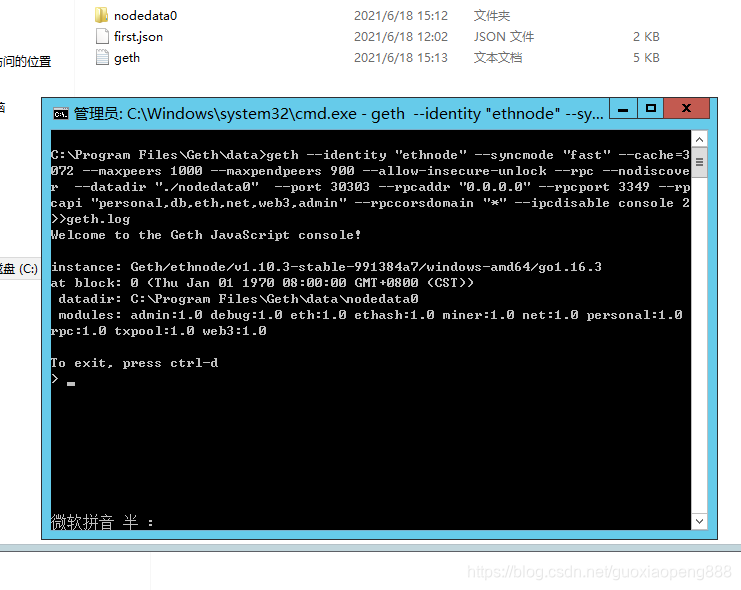Click the '>>geth.log' line
The image size is (741, 590).
(x=90, y=219)
